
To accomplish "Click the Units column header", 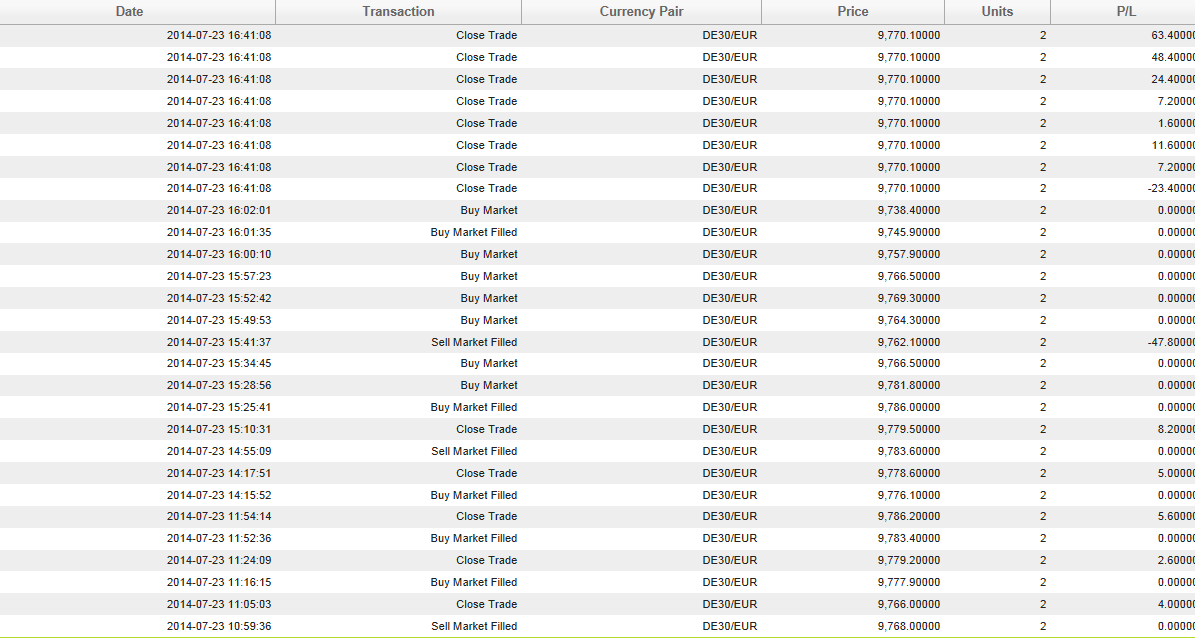I will point(998,11).
